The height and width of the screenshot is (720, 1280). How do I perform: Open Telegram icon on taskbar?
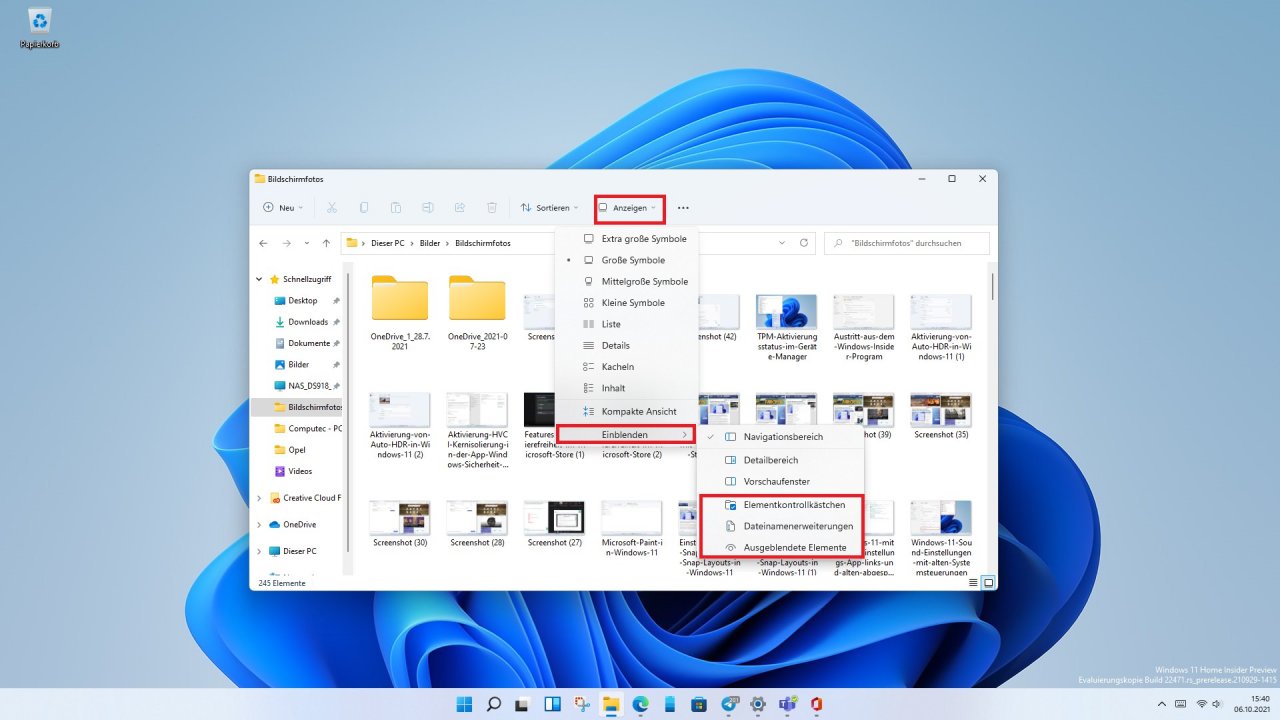tap(729, 704)
